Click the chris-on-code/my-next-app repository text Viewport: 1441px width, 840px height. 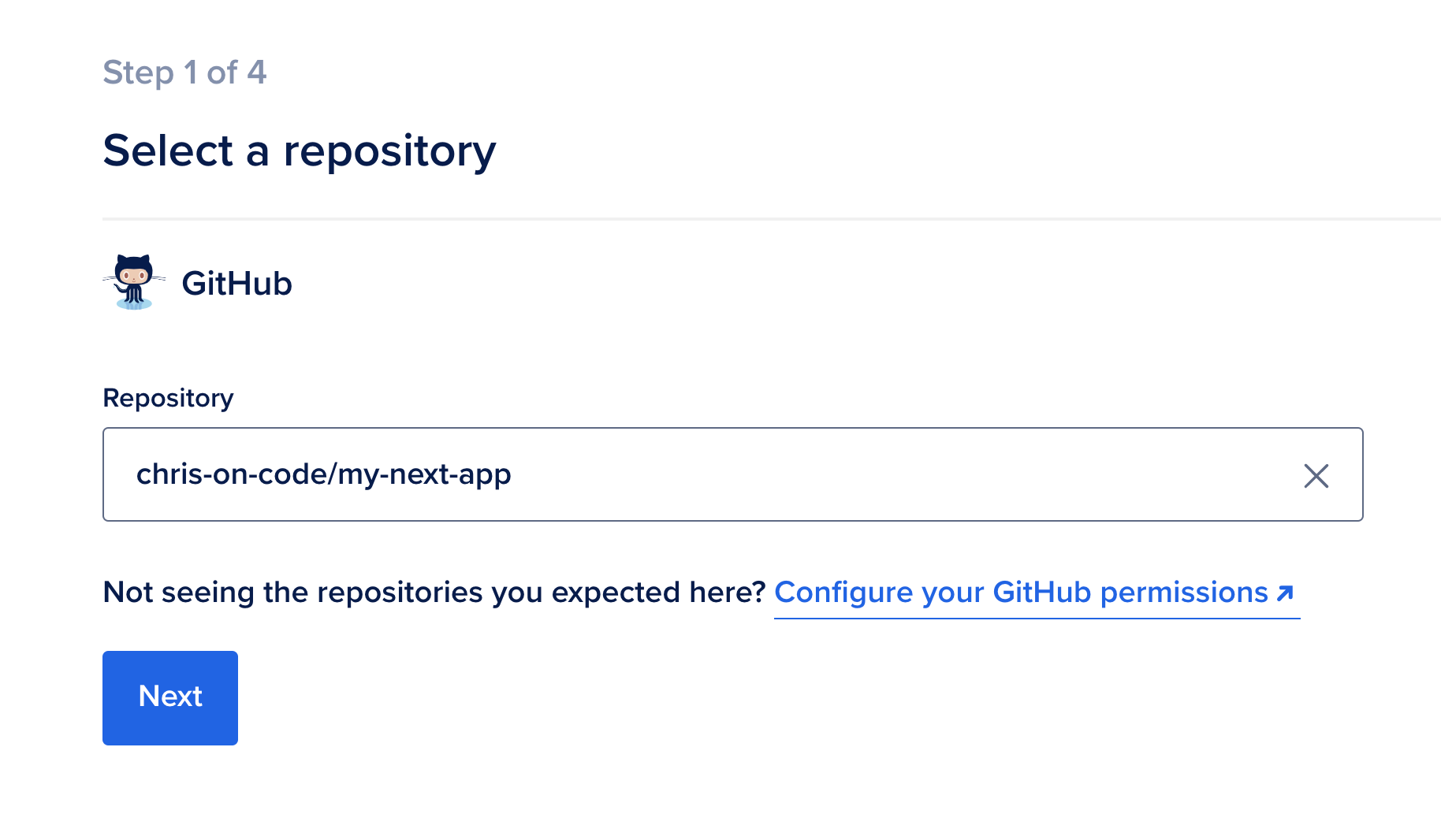[323, 474]
